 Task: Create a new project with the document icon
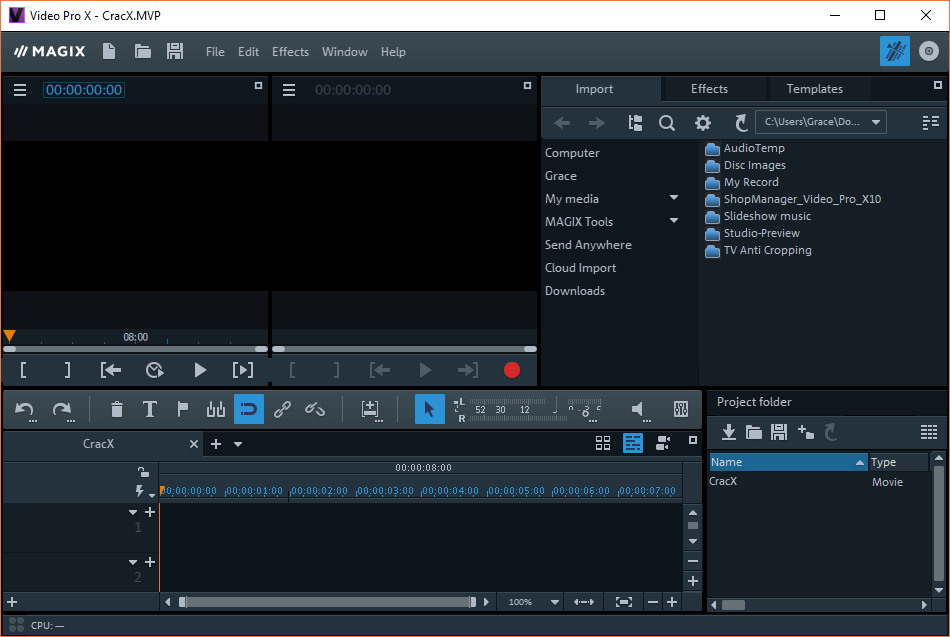coord(109,52)
